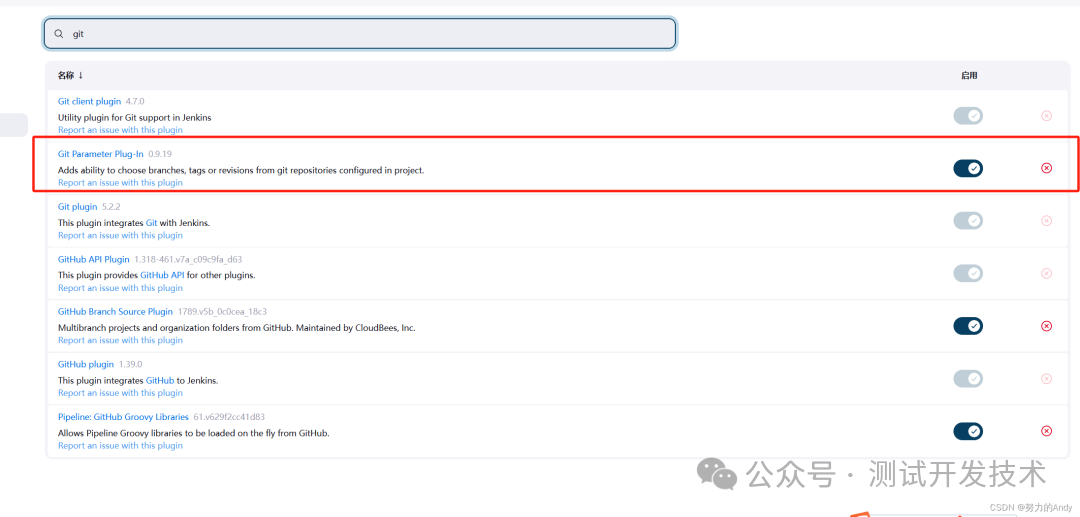Open the Git plugin 5.2.2 link
1080x517 pixels.
(78, 207)
